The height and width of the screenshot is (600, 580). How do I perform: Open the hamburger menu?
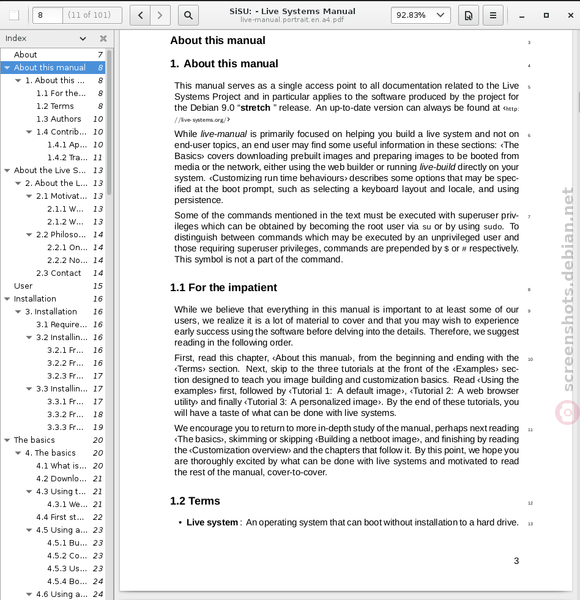[493, 15]
